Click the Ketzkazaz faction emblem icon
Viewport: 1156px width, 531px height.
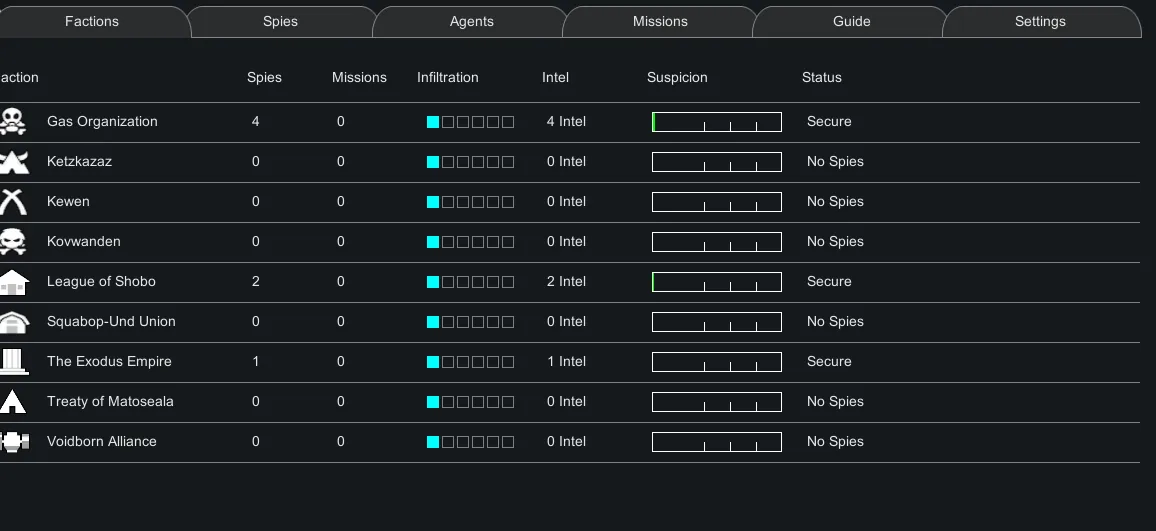(x=13, y=162)
